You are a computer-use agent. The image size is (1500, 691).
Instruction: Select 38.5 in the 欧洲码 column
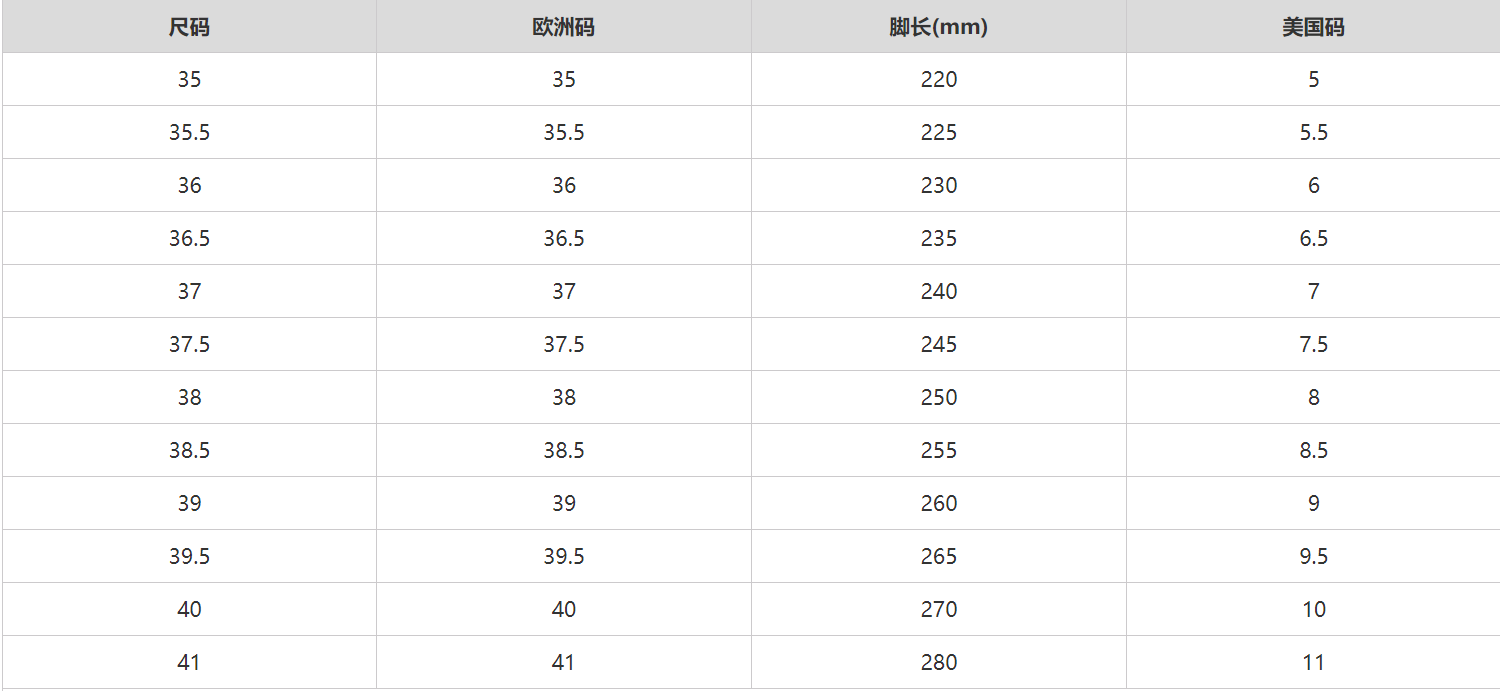click(564, 451)
